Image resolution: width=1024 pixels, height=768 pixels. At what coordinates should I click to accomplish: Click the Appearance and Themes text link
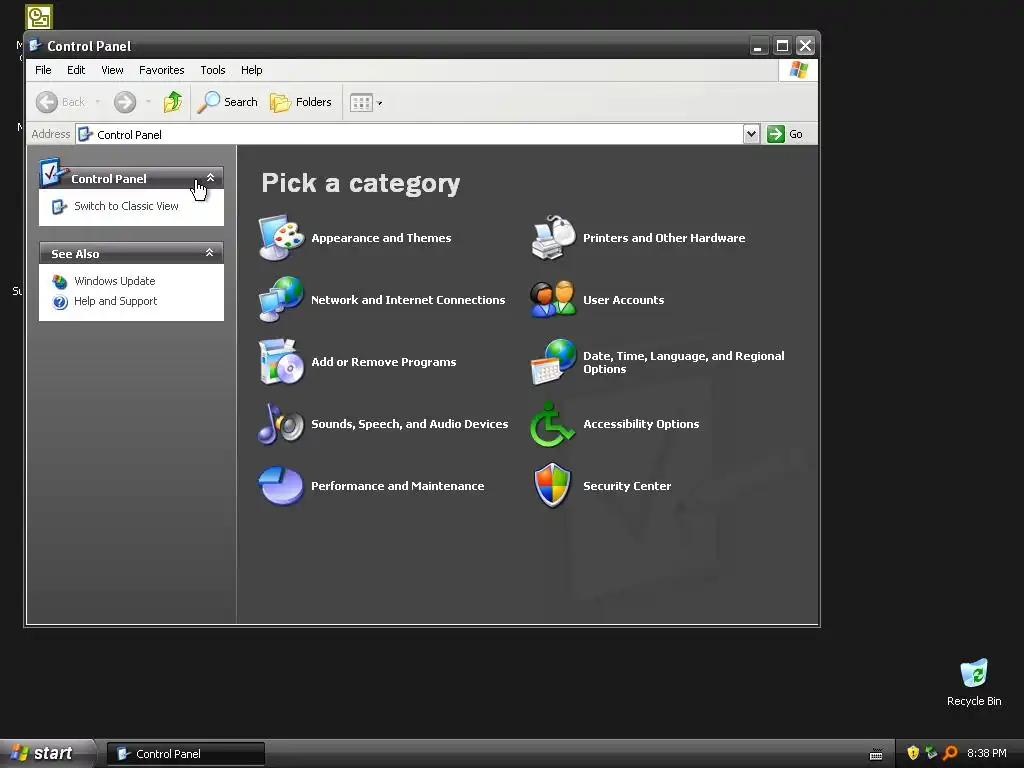click(381, 238)
